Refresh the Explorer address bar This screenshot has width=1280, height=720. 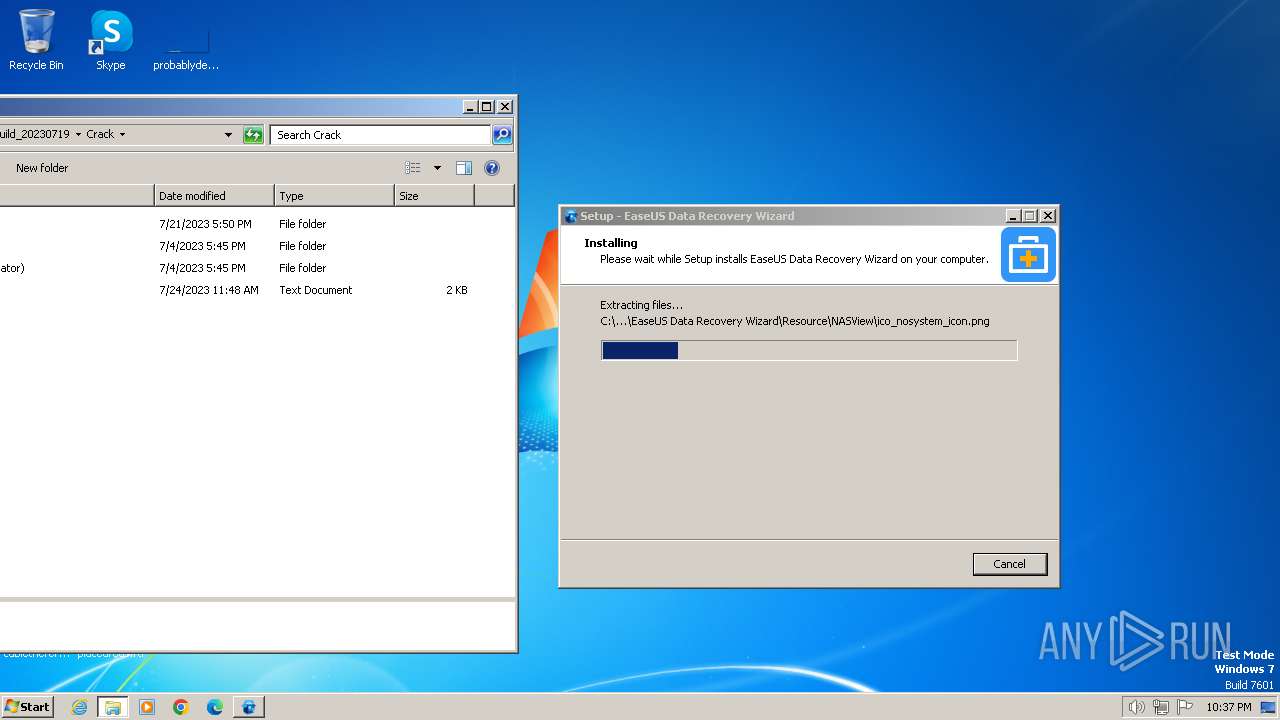(253, 135)
